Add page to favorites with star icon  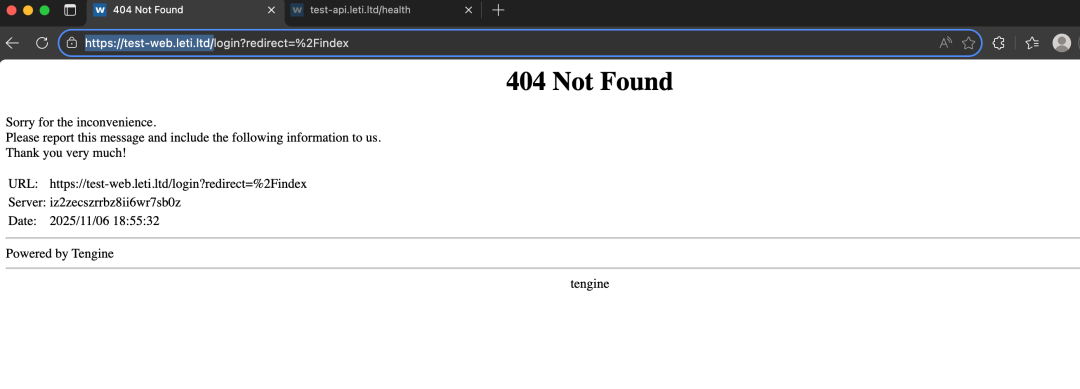point(968,43)
